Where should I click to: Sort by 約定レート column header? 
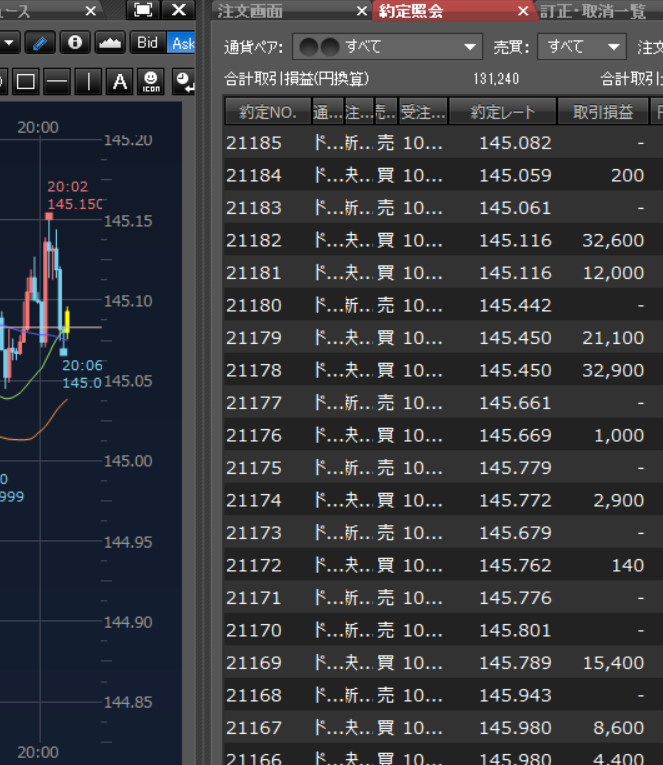pyautogui.click(x=502, y=112)
